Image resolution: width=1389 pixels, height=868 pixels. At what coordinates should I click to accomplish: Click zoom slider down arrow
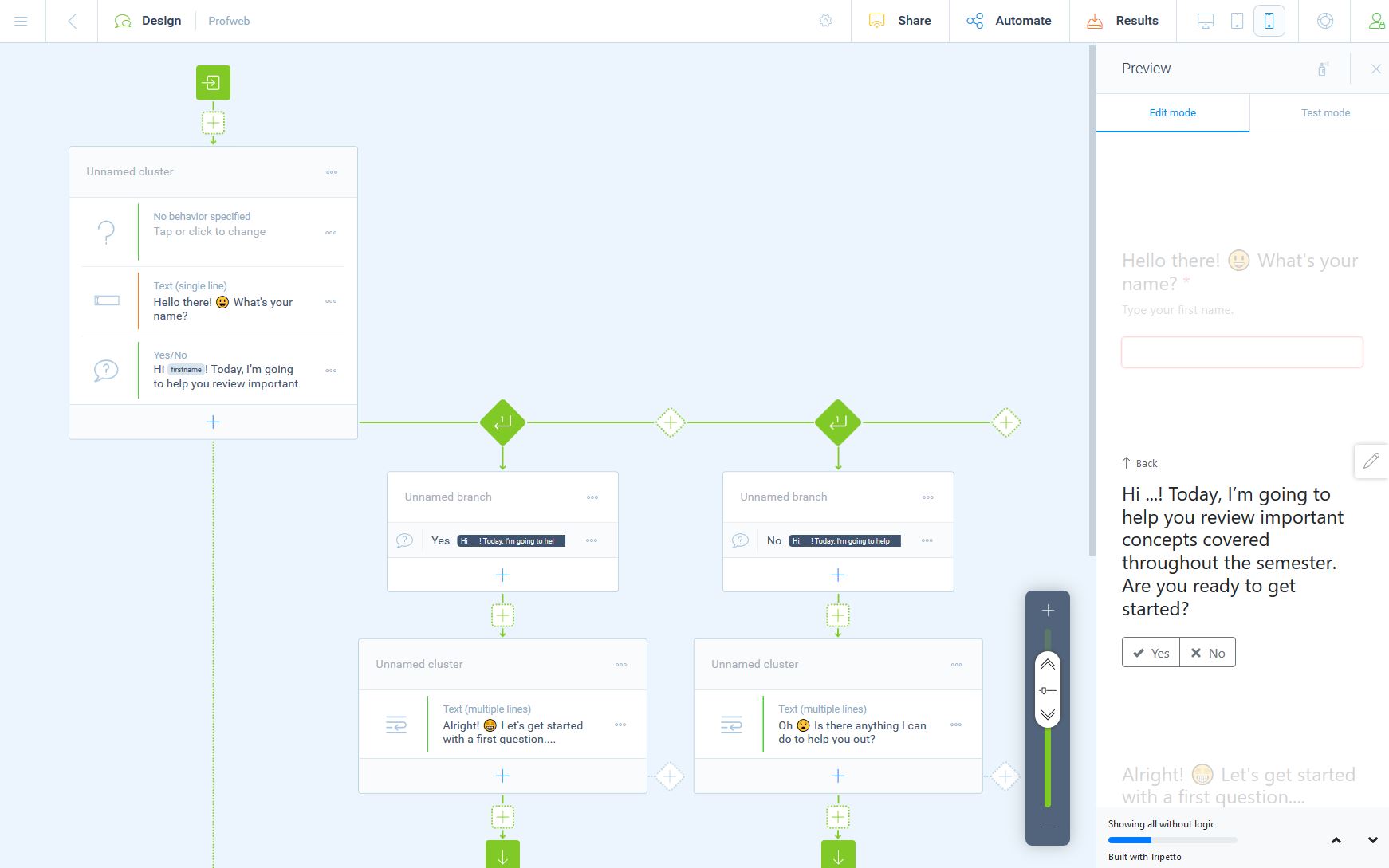tap(1048, 714)
